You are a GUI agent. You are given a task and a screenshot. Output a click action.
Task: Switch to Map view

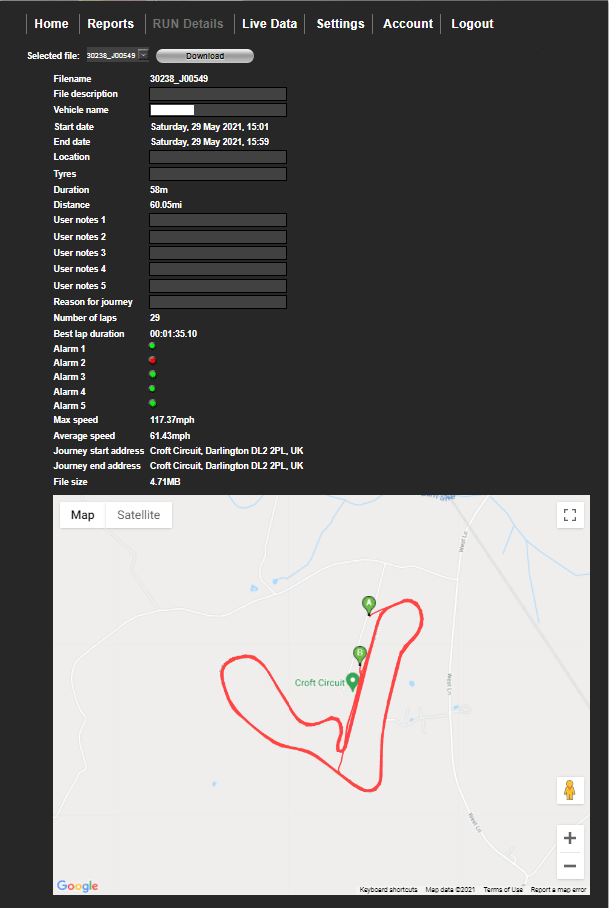(82, 514)
